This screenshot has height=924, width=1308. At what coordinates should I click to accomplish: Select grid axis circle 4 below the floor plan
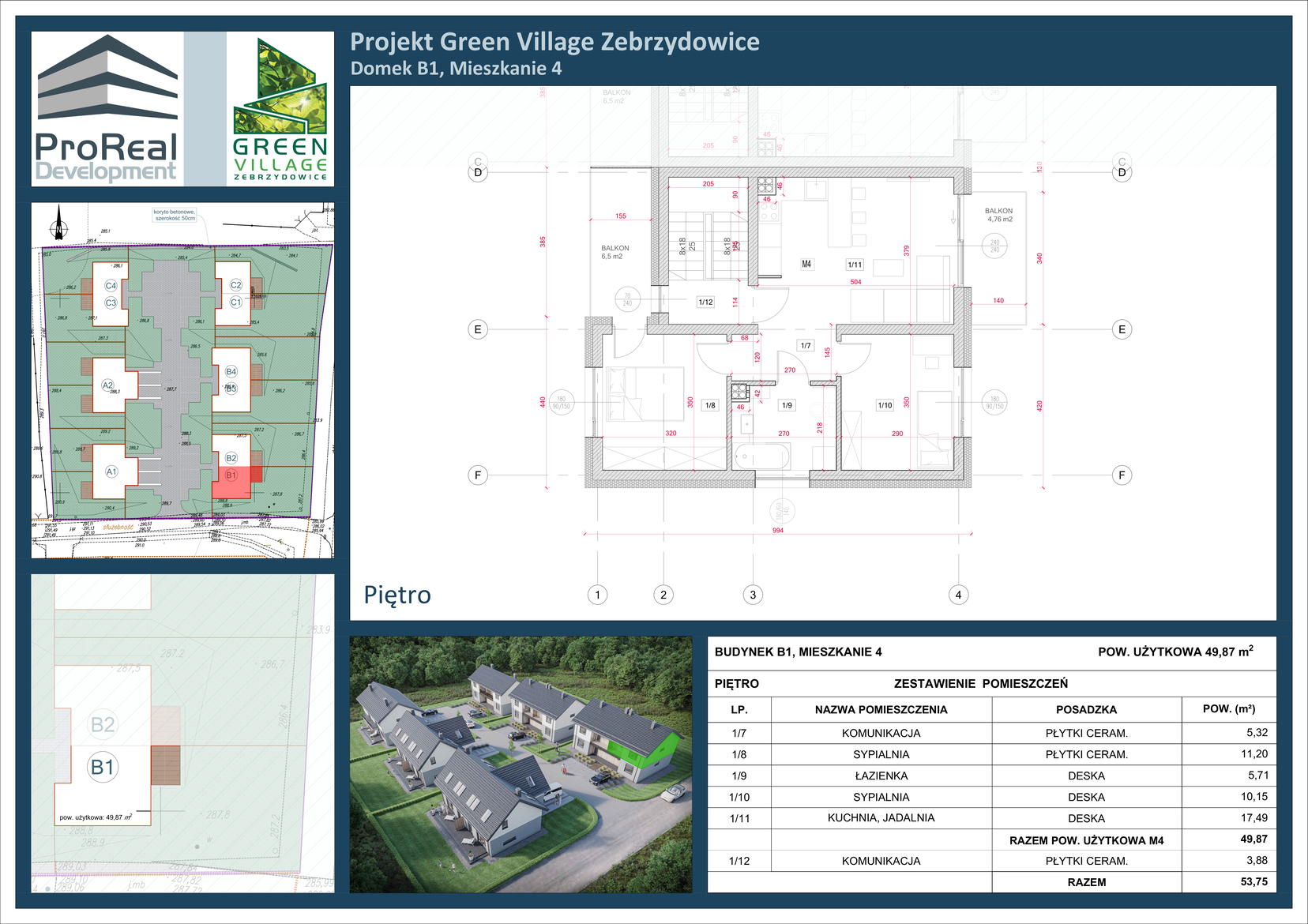(958, 595)
